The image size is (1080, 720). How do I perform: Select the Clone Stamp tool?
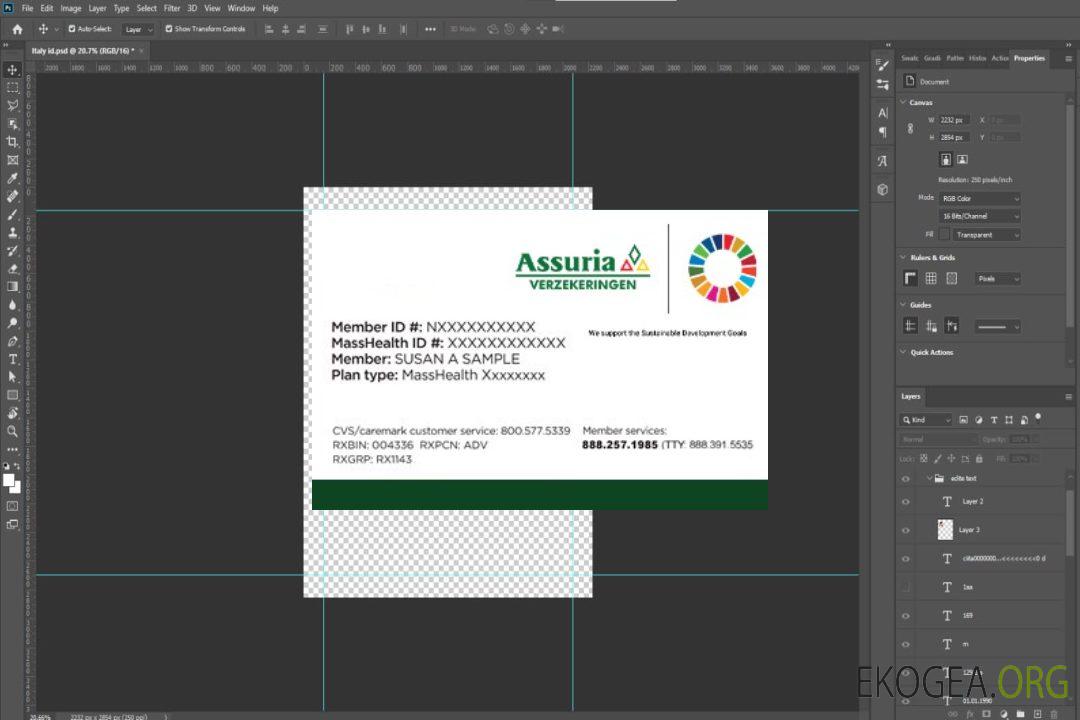[x=12, y=233]
